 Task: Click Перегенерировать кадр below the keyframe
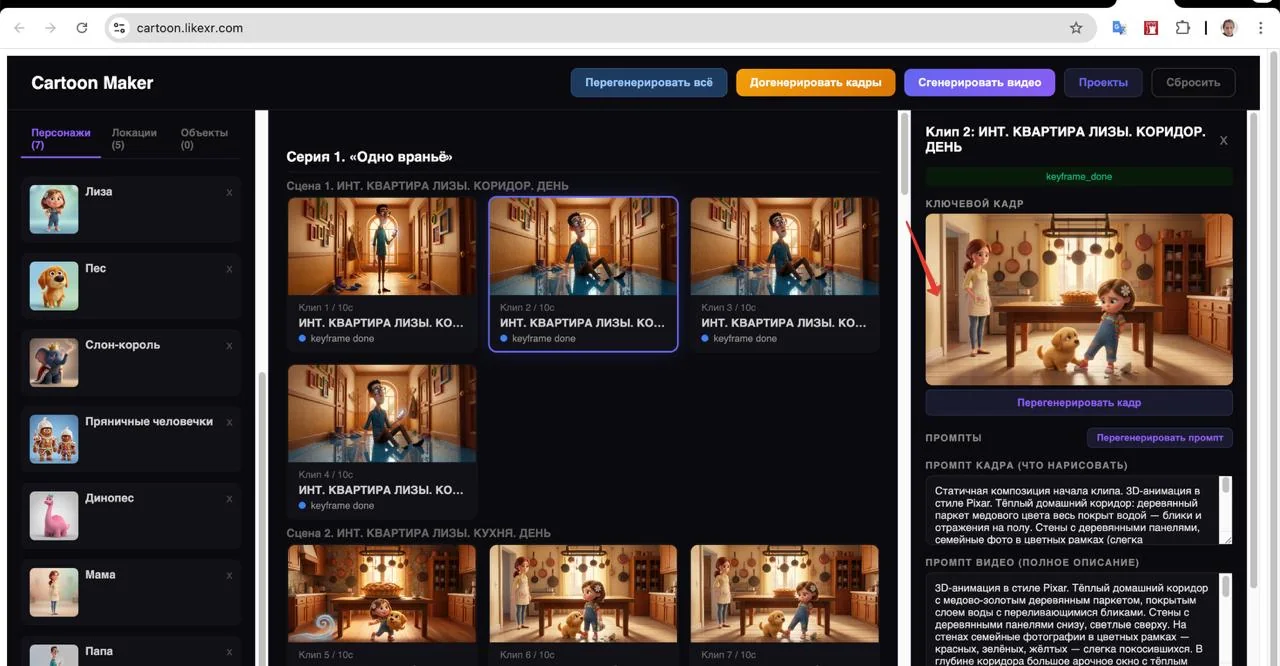(1079, 402)
